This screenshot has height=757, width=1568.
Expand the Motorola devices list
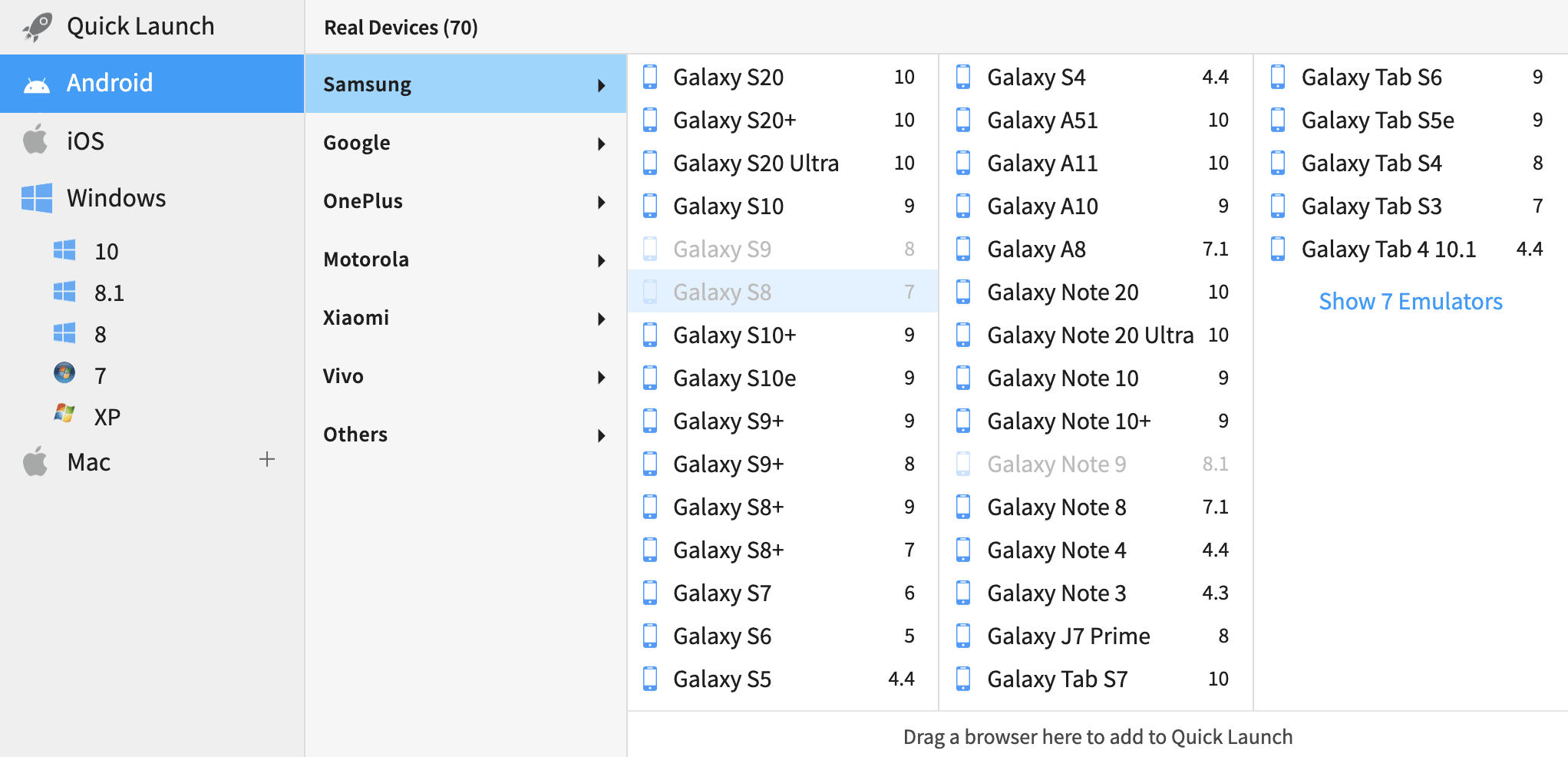tap(465, 259)
